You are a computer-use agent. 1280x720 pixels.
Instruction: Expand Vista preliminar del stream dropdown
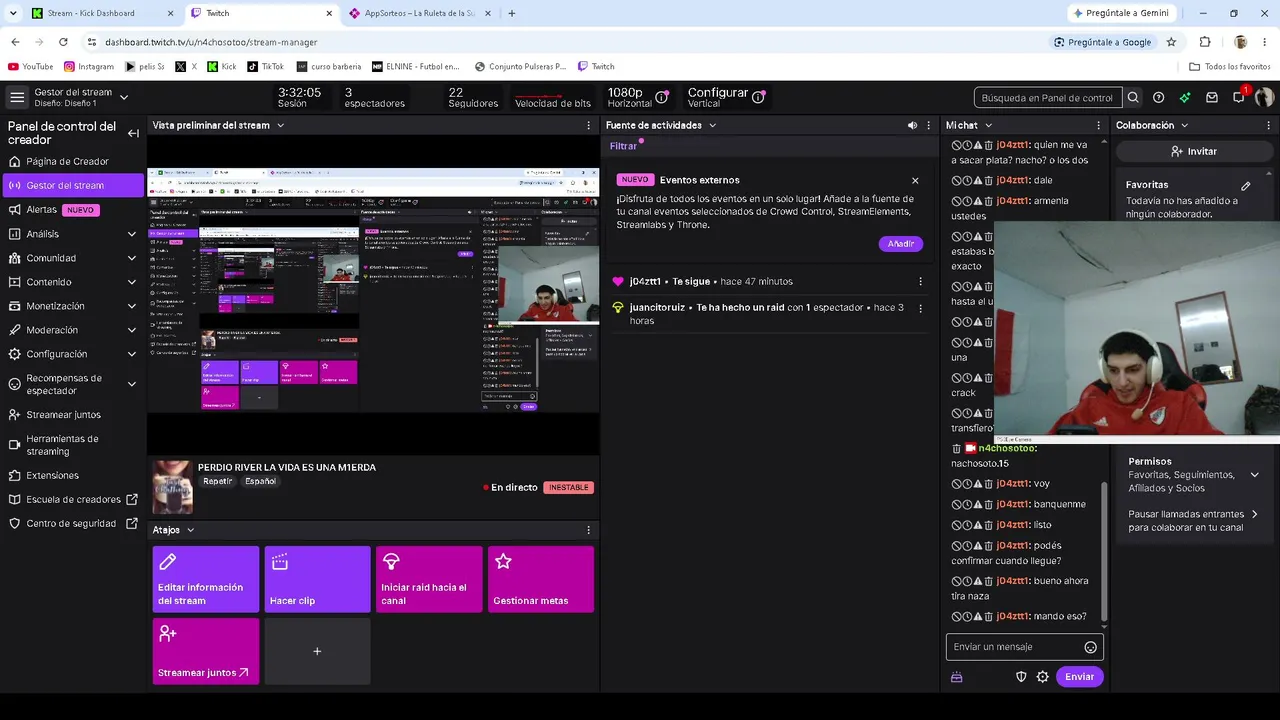tap(280, 126)
